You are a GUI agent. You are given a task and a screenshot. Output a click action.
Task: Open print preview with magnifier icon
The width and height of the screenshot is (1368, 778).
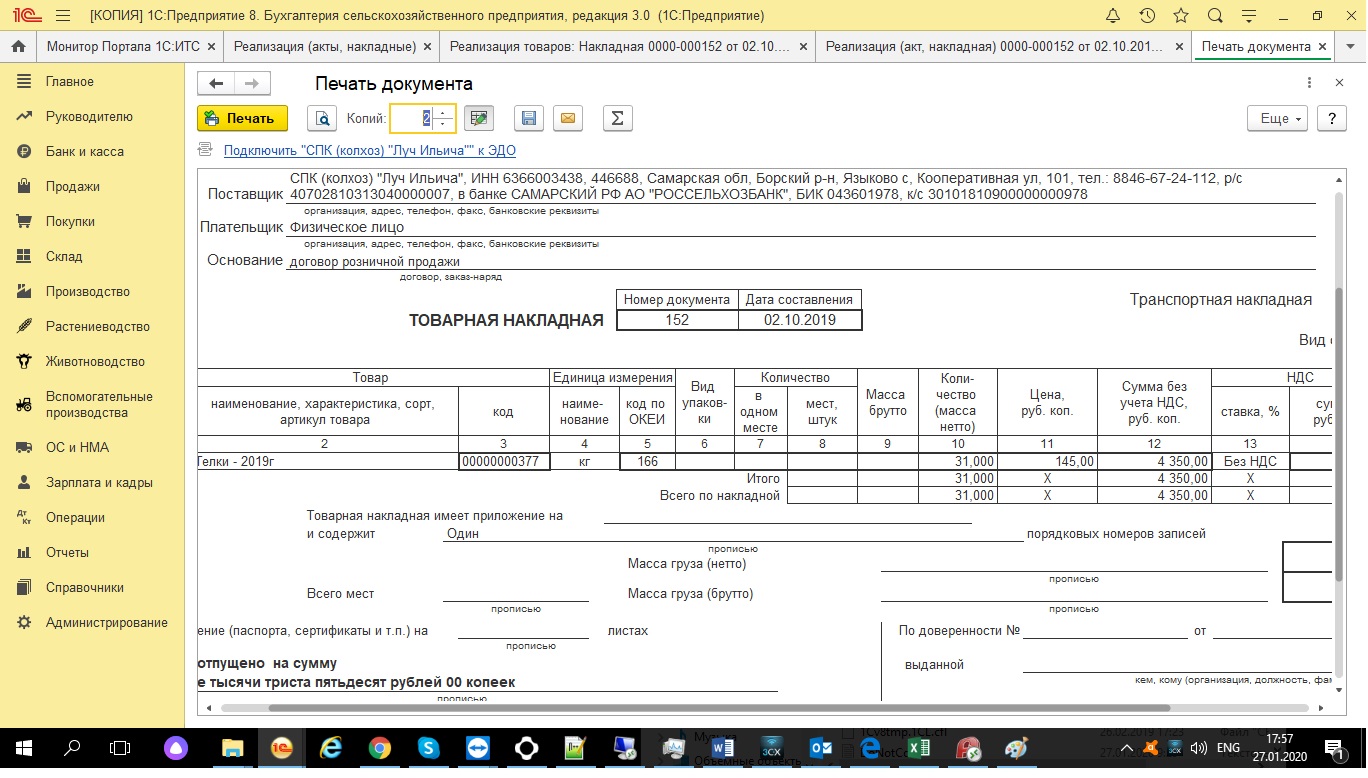pyautogui.click(x=322, y=119)
